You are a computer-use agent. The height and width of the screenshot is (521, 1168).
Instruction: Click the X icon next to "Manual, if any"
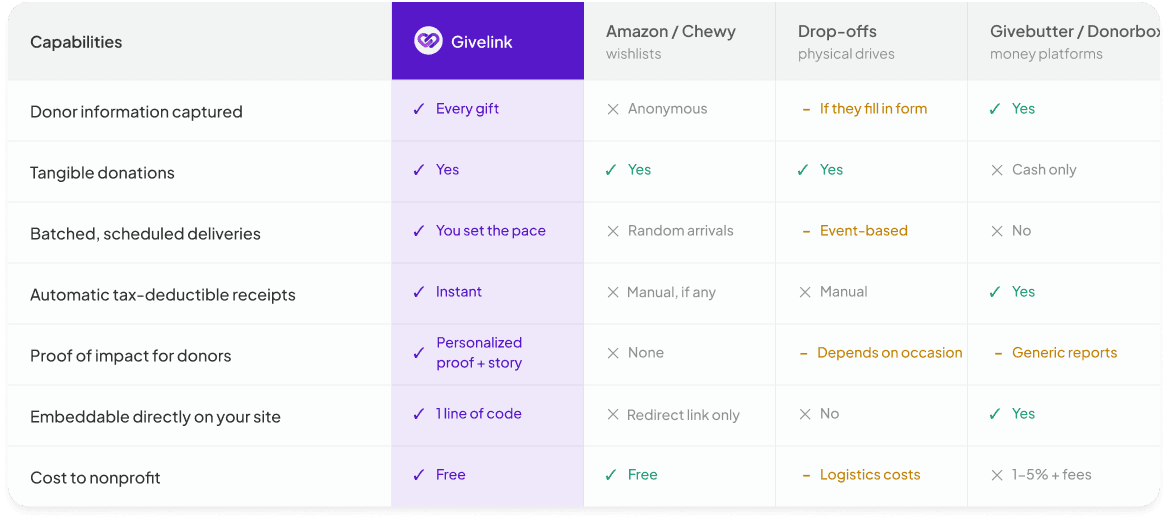click(x=612, y=292)
